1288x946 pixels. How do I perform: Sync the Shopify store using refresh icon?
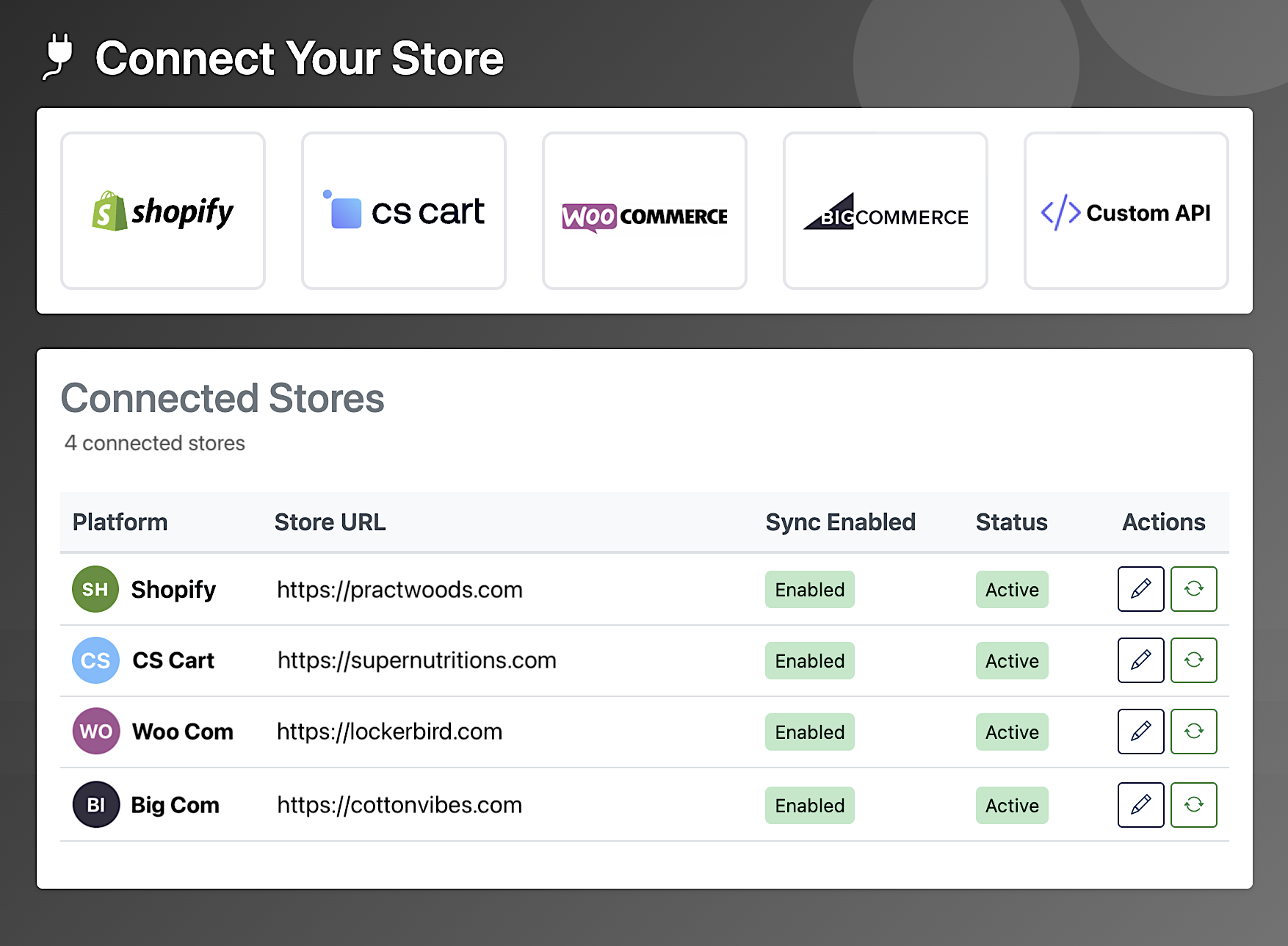1194,589
